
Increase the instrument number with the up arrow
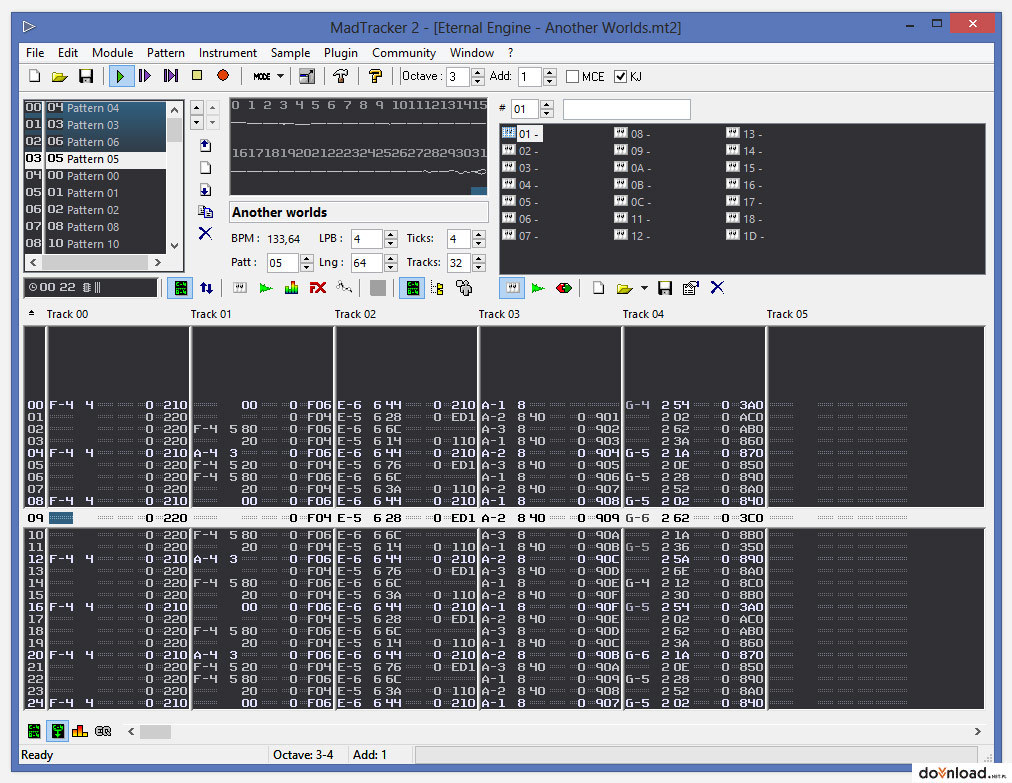tap(547, 105)
